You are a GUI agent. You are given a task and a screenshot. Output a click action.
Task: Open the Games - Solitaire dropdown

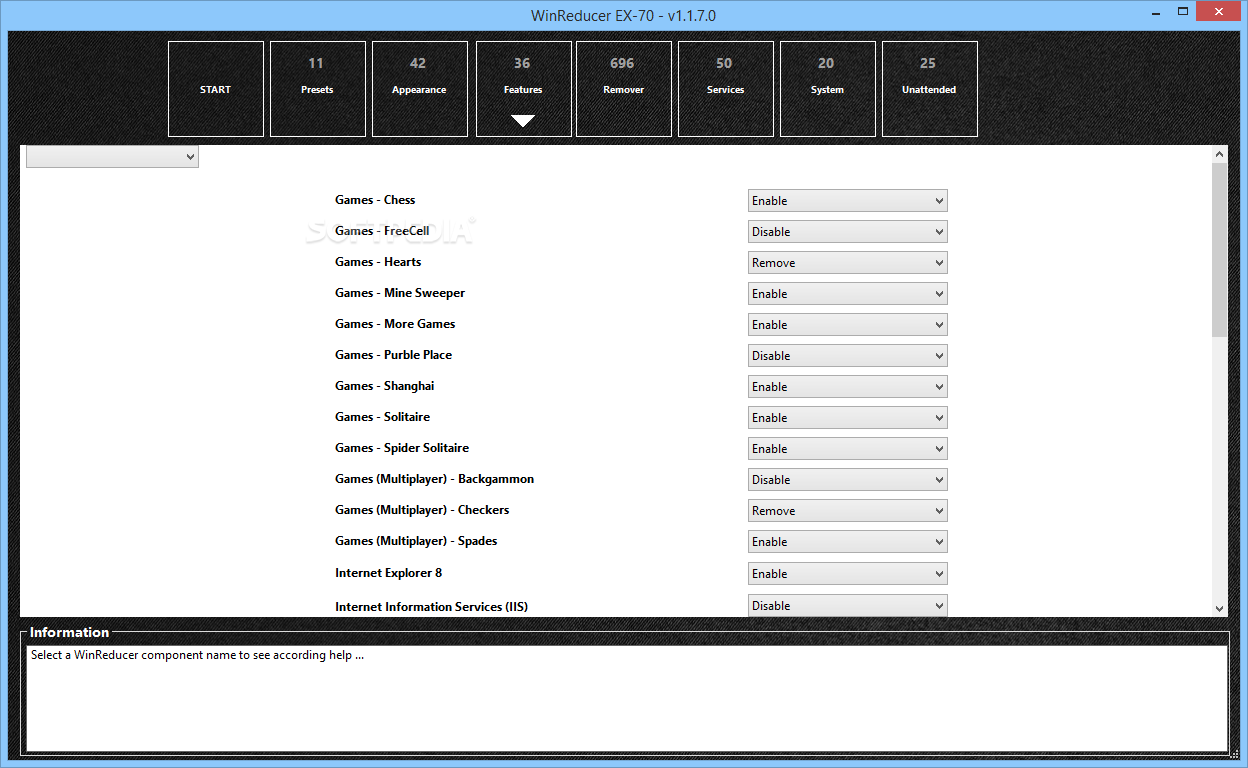click(x=848, y=418)
